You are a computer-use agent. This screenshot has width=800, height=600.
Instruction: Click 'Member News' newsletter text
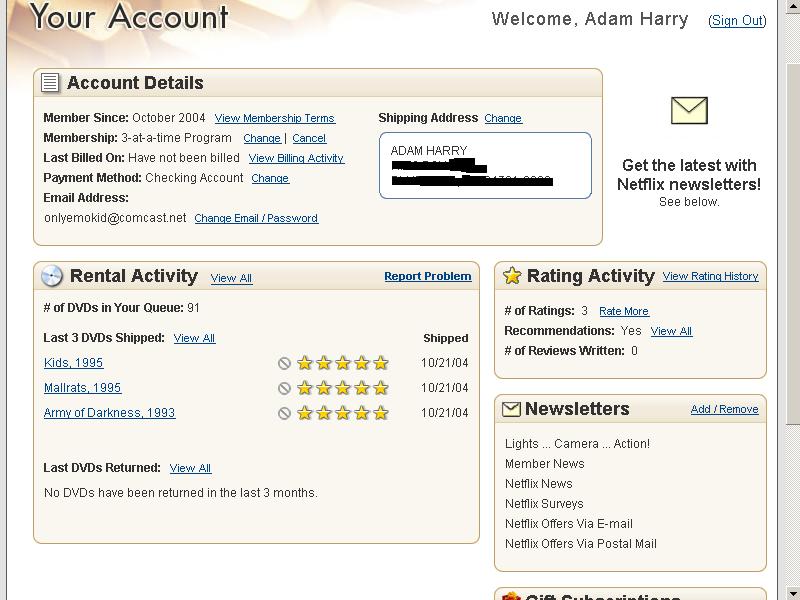pos(545,464)
